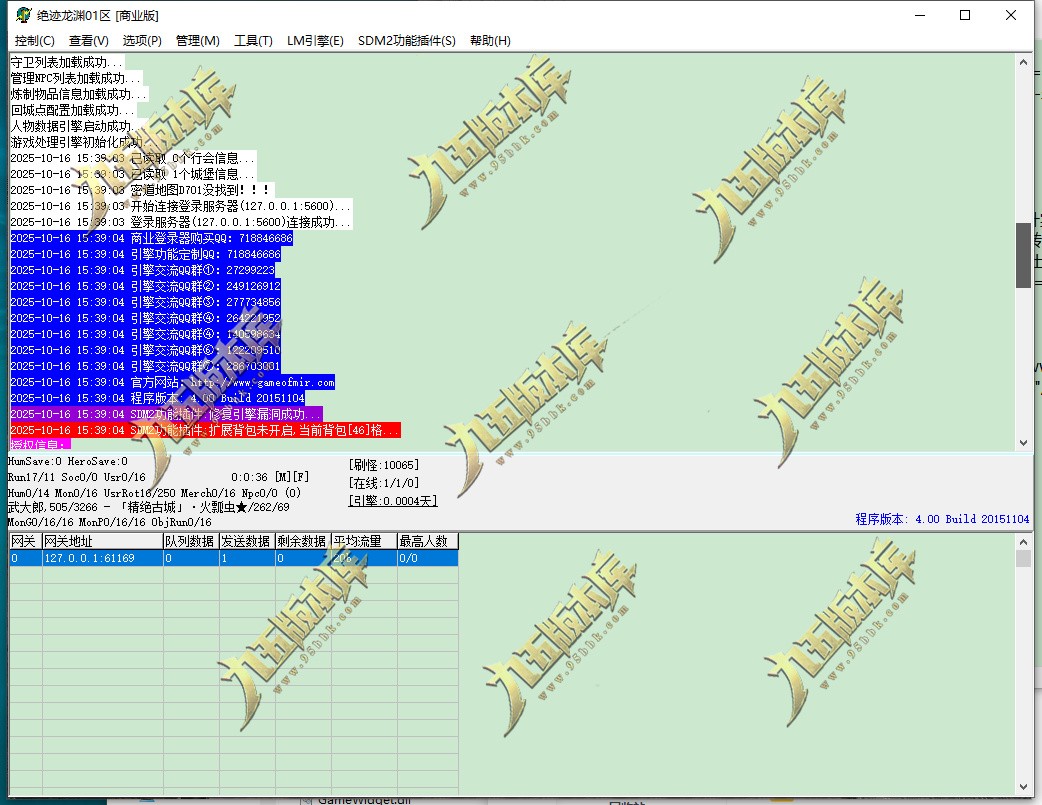Close the 绝迹龙渊01区 window
The image size is (1042, 805).
coord(1011,15)
